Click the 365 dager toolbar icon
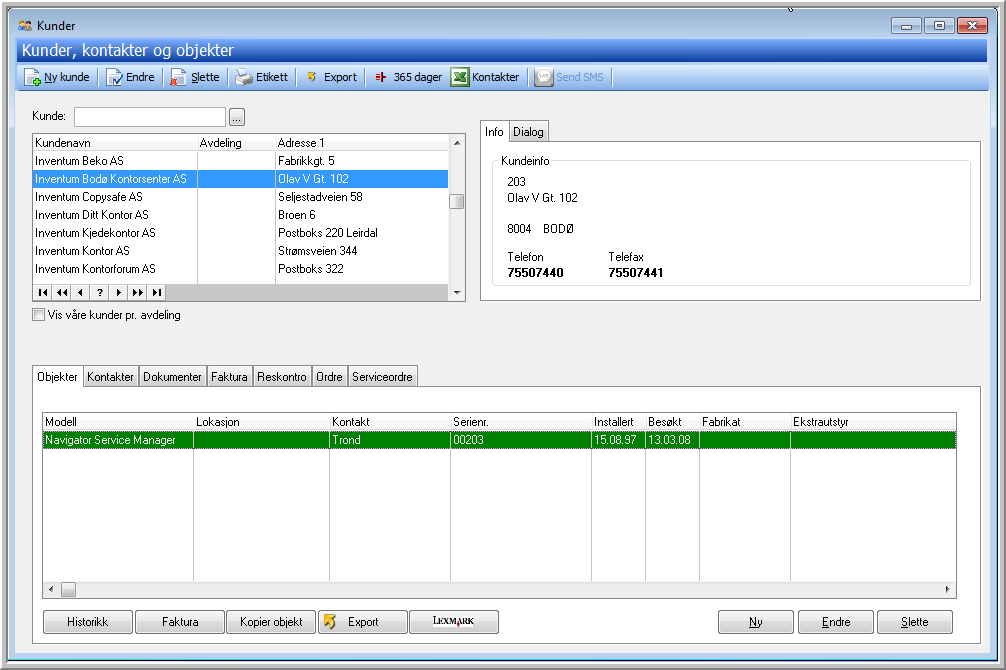The width and height of the screenshot is (1006, 670). 380,78
